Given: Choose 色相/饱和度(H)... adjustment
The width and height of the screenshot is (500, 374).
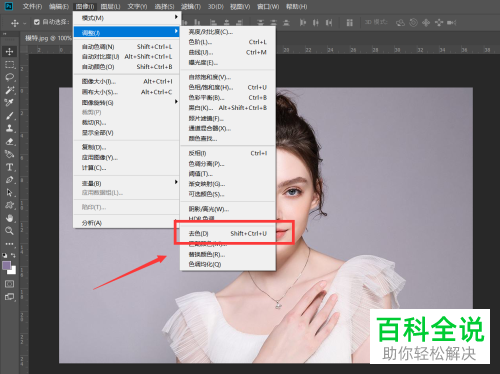Looking at the screenshot, I should pos(228,87).
